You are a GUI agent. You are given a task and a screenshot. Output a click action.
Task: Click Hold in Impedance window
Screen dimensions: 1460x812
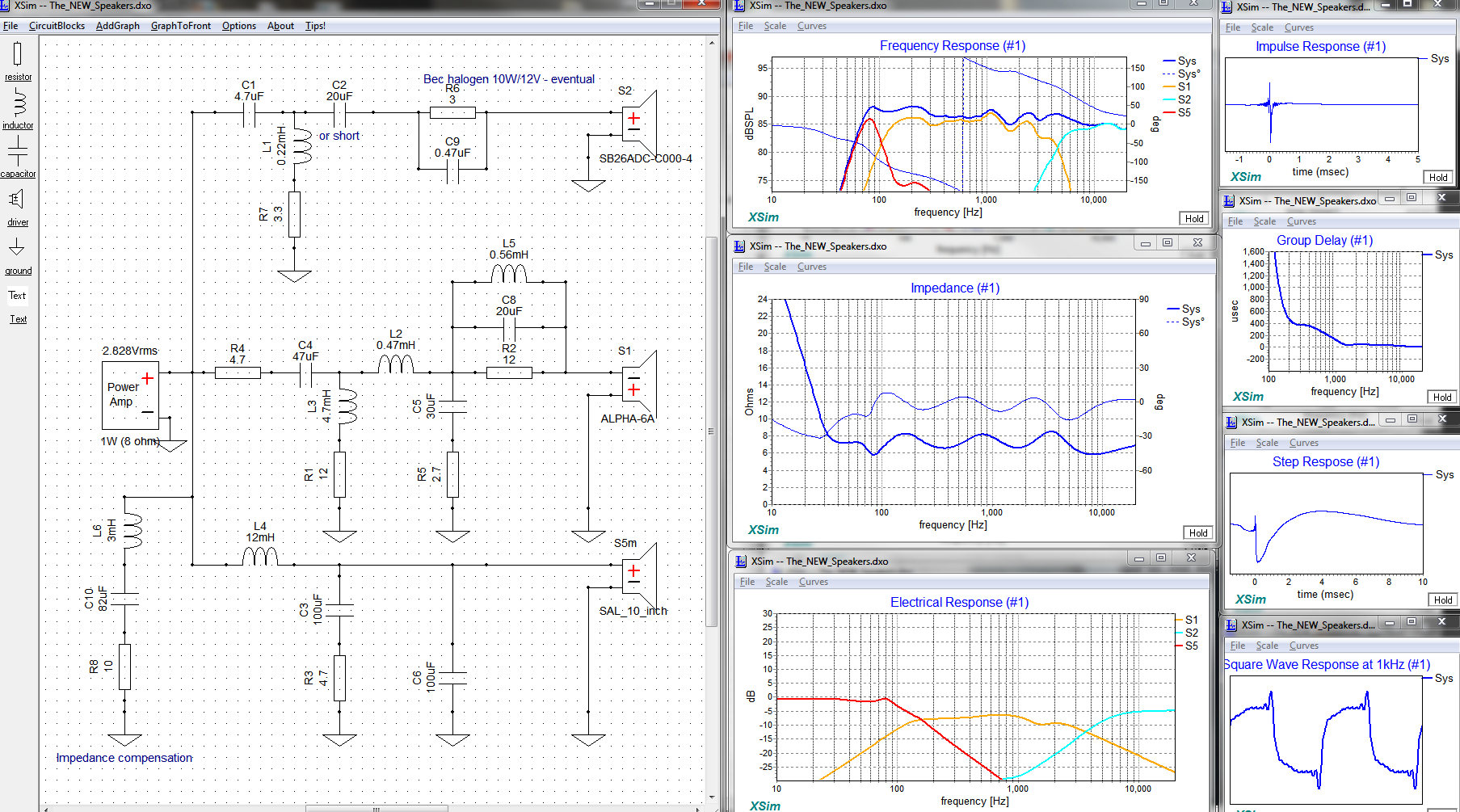pos(1198,533)
